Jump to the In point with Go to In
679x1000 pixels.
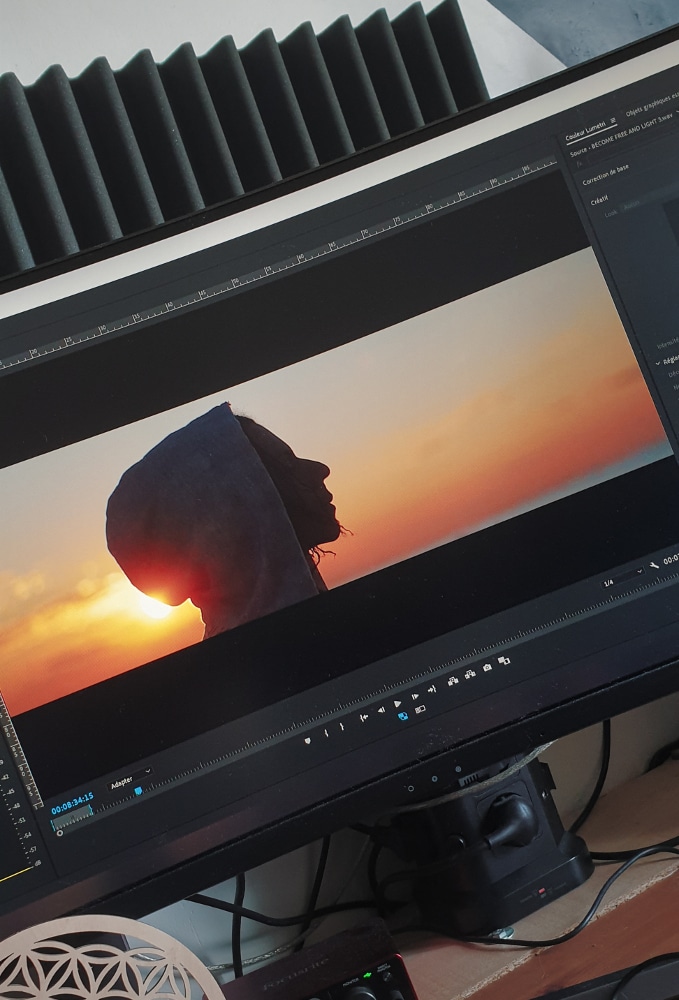click(x=364, y=717)
